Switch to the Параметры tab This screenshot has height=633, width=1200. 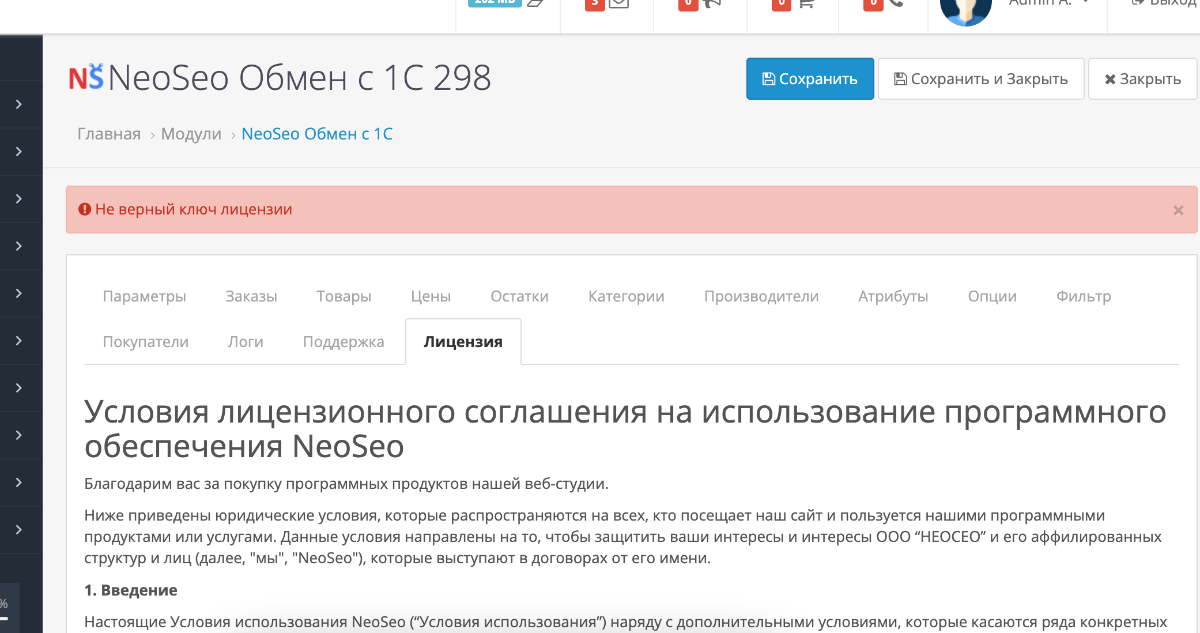point(145,296)
